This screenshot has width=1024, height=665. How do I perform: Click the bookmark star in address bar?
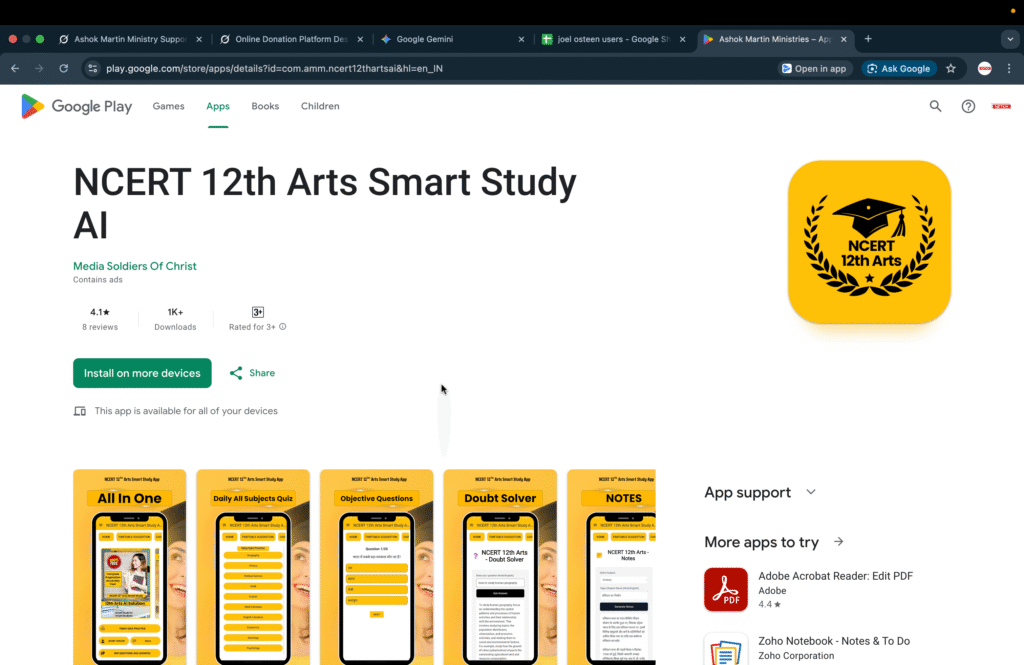(x=951, y=68)
